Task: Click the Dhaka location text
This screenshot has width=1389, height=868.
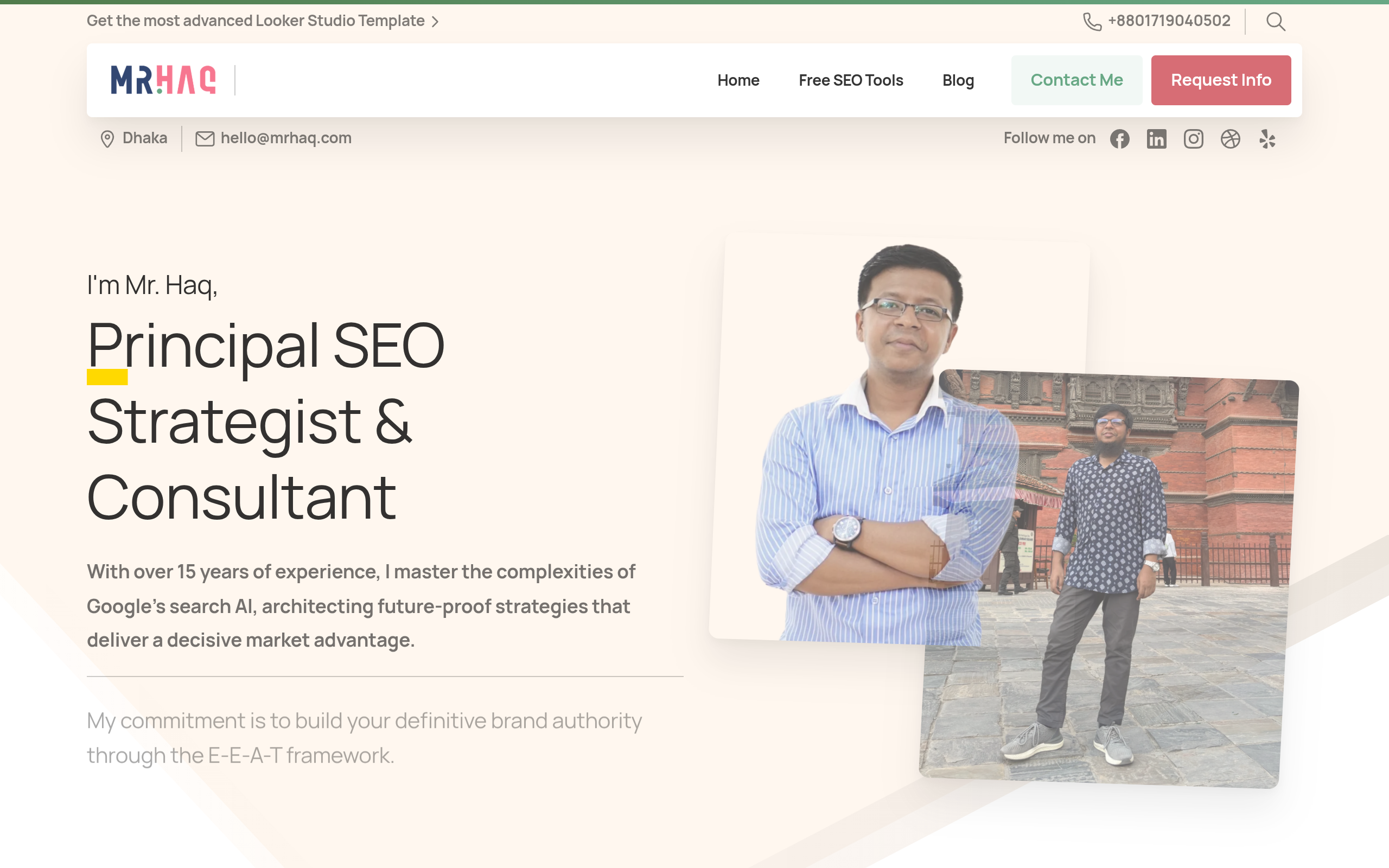Action: pyautogui.click(x=145, y=138)
